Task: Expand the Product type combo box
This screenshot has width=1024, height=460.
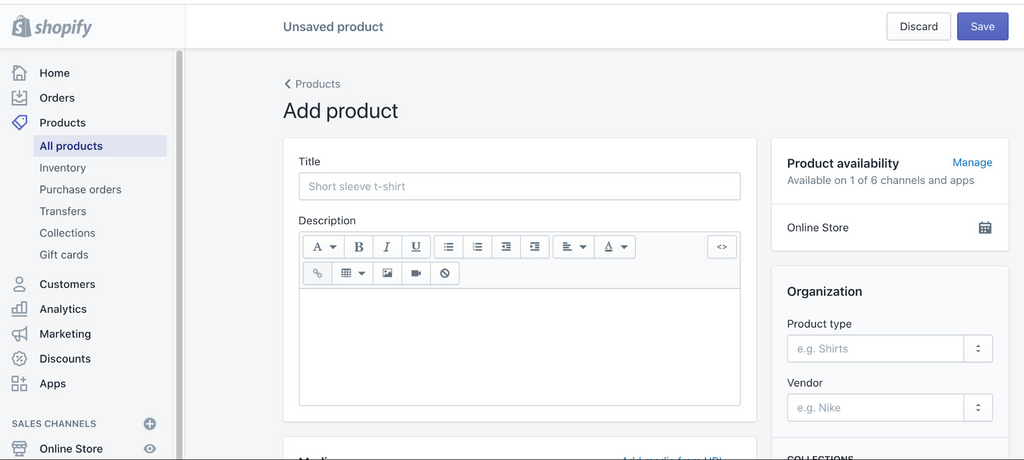Action: (977, 349)
